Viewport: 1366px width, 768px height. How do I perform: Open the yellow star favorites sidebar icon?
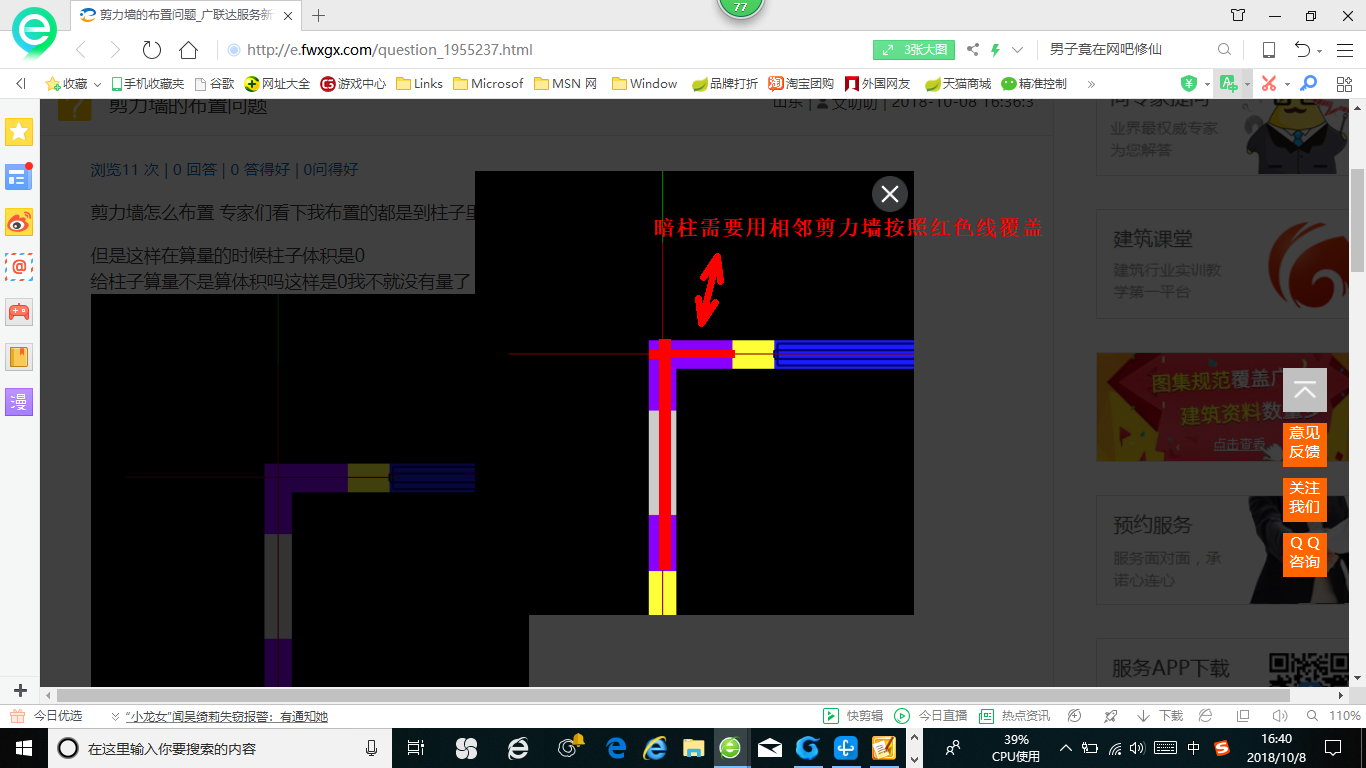click(x=20, y=131)
